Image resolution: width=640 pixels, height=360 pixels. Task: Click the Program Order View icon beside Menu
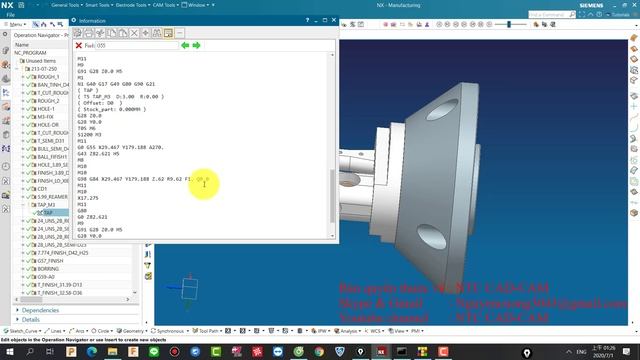point(36,24)
